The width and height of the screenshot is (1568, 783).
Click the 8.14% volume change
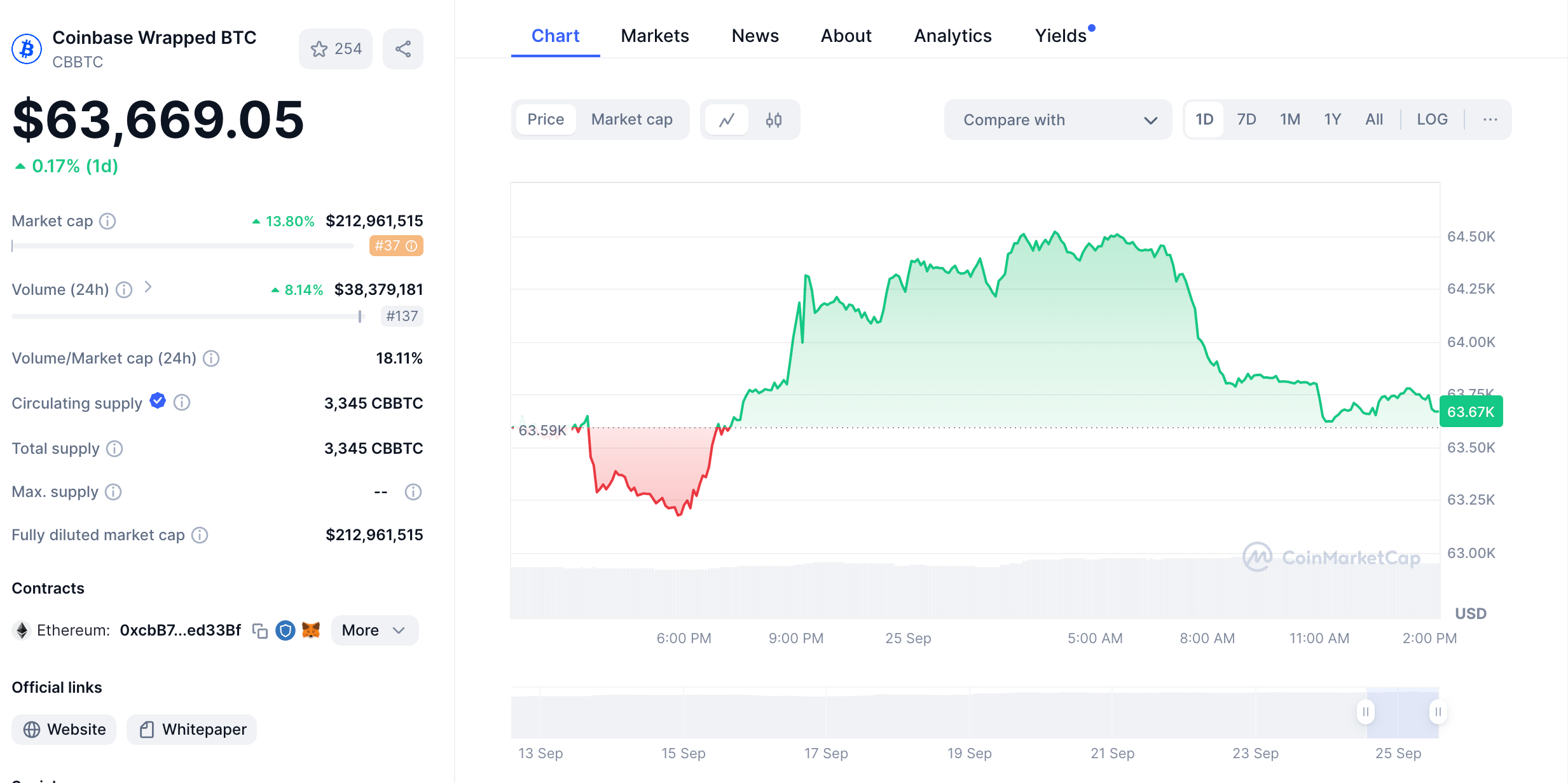(304, 290)
